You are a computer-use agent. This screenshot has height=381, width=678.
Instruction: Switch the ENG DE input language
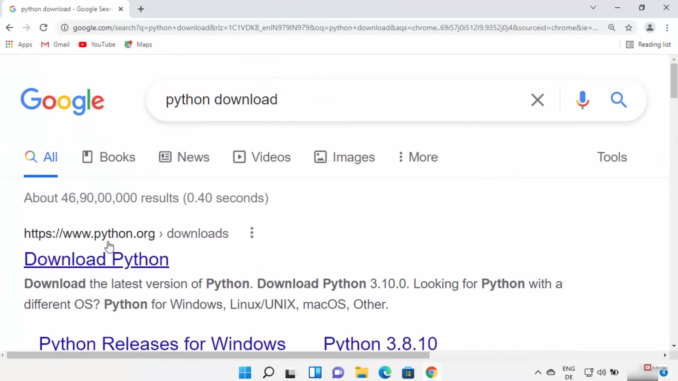[x=569, y=372]
